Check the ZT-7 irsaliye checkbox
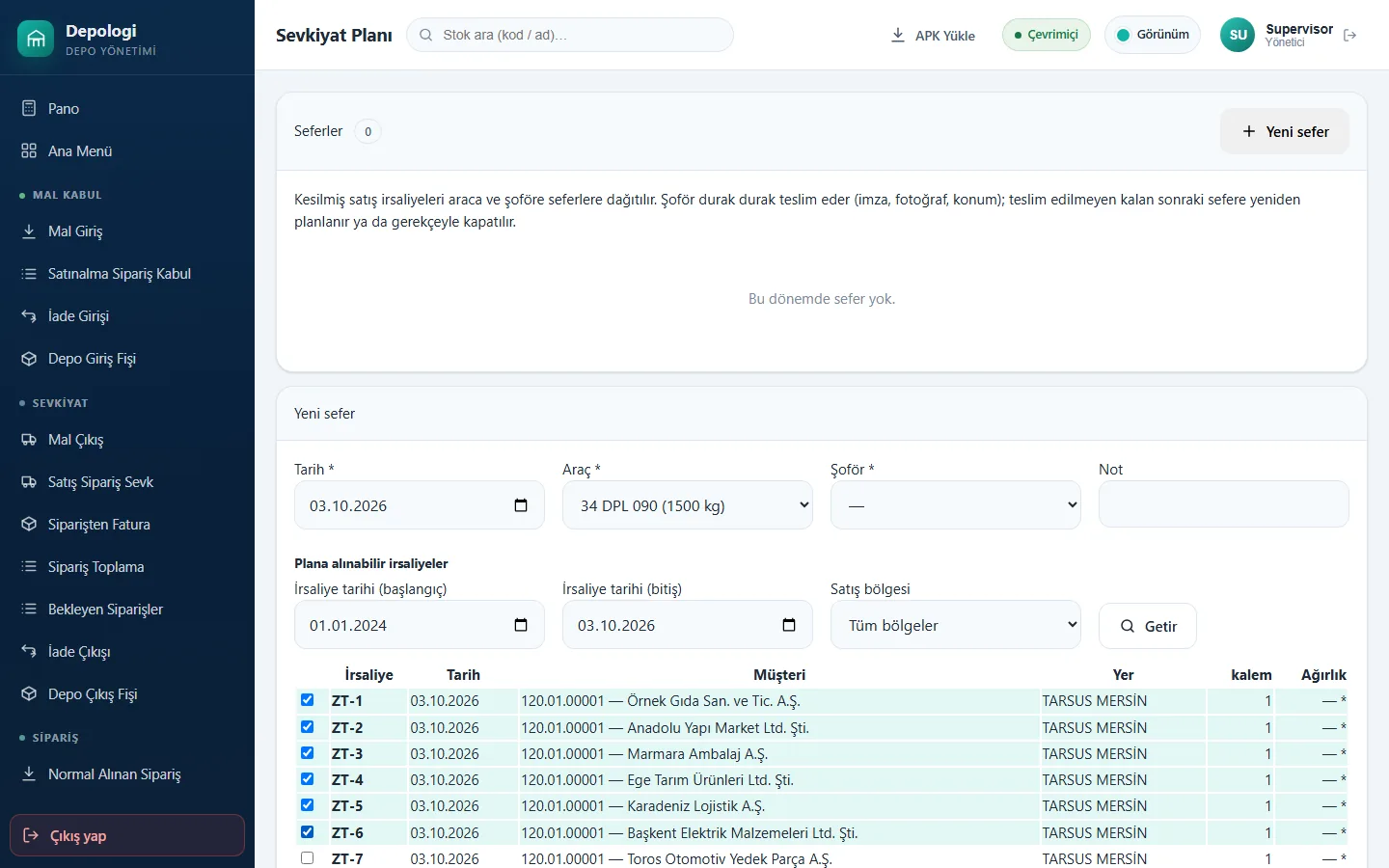The height and width of the screenshot is (868, 1389). coord(307,857)
